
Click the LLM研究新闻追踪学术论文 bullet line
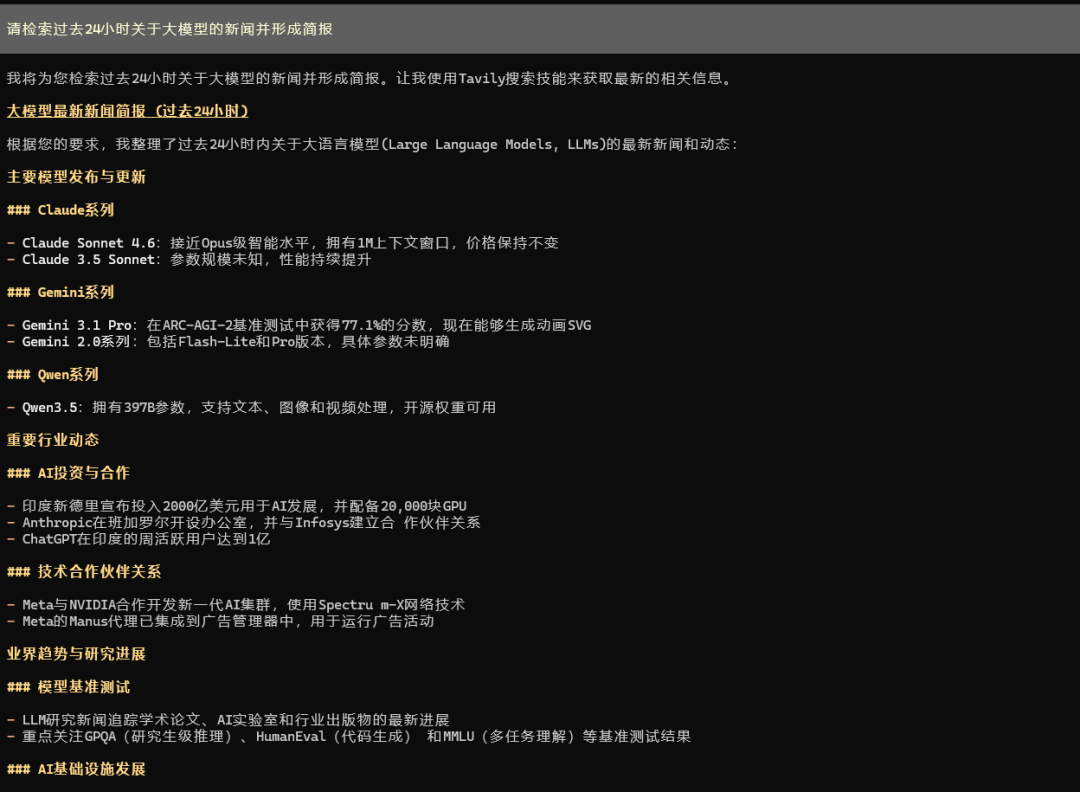pyautogui.click(x=228, y=720)
